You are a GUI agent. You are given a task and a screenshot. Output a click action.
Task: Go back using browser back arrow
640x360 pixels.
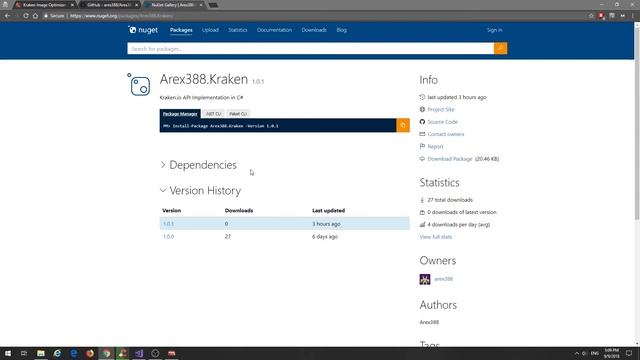tap(7, 16)
